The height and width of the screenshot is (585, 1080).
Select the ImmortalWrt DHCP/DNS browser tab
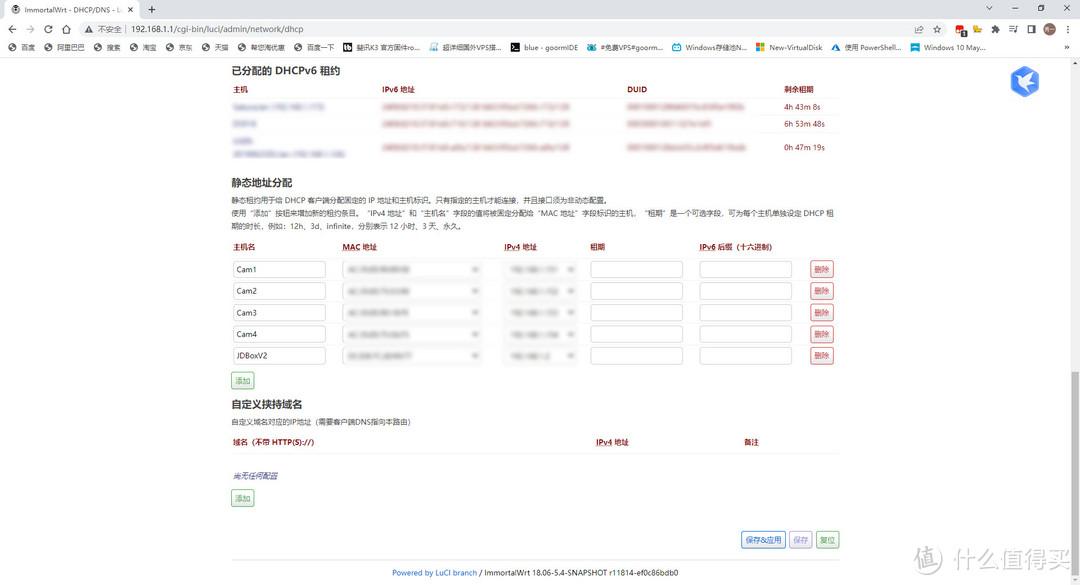click(68, 9)
